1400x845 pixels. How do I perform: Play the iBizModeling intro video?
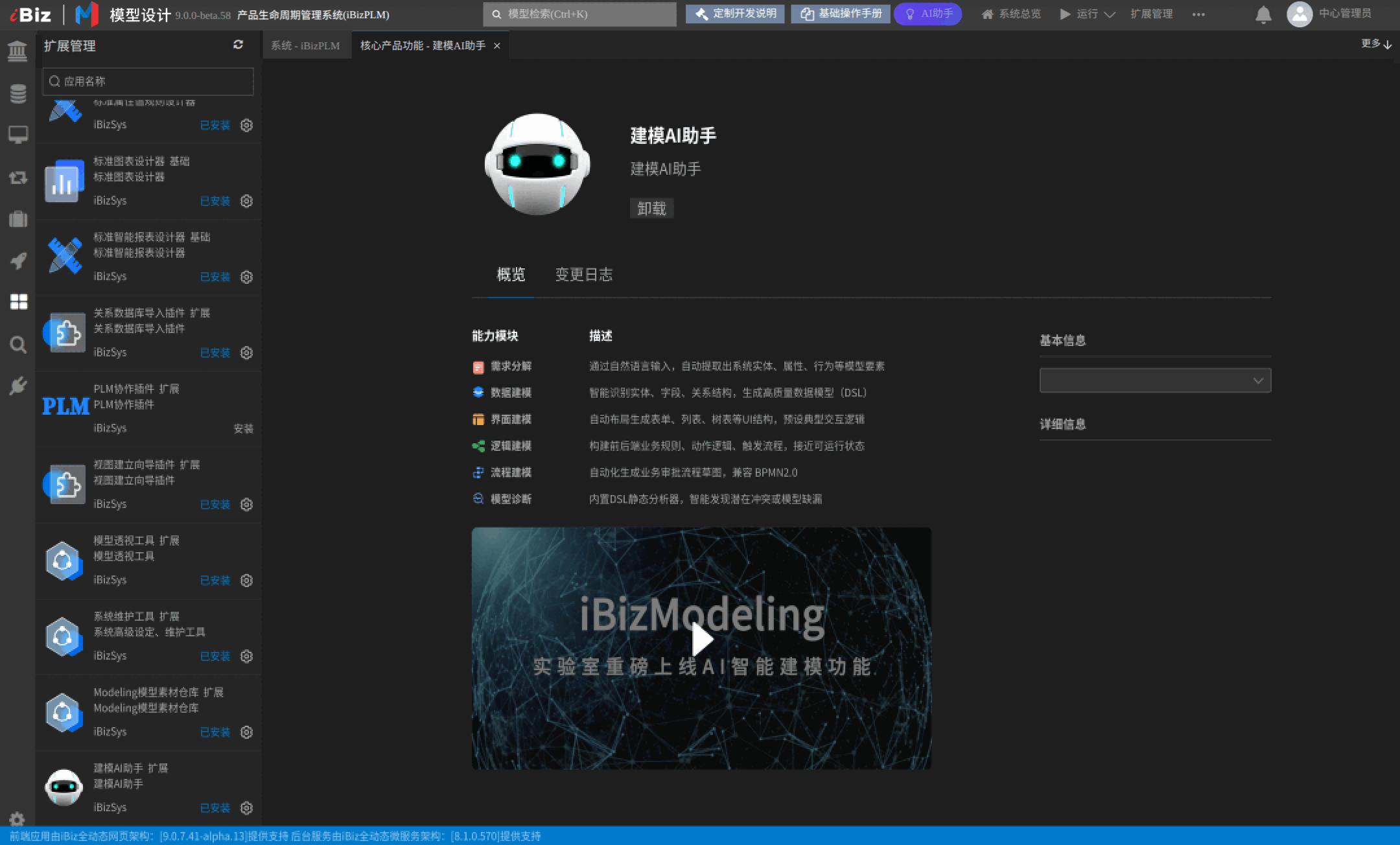[702, 640]
